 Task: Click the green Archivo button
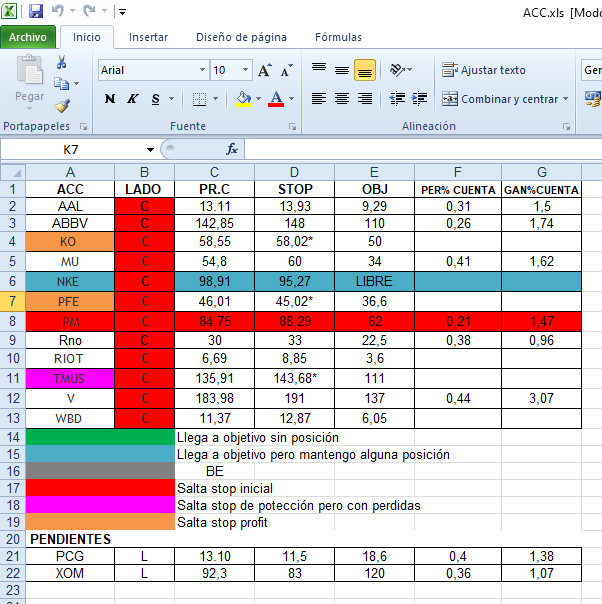click(x=28, y=37)
